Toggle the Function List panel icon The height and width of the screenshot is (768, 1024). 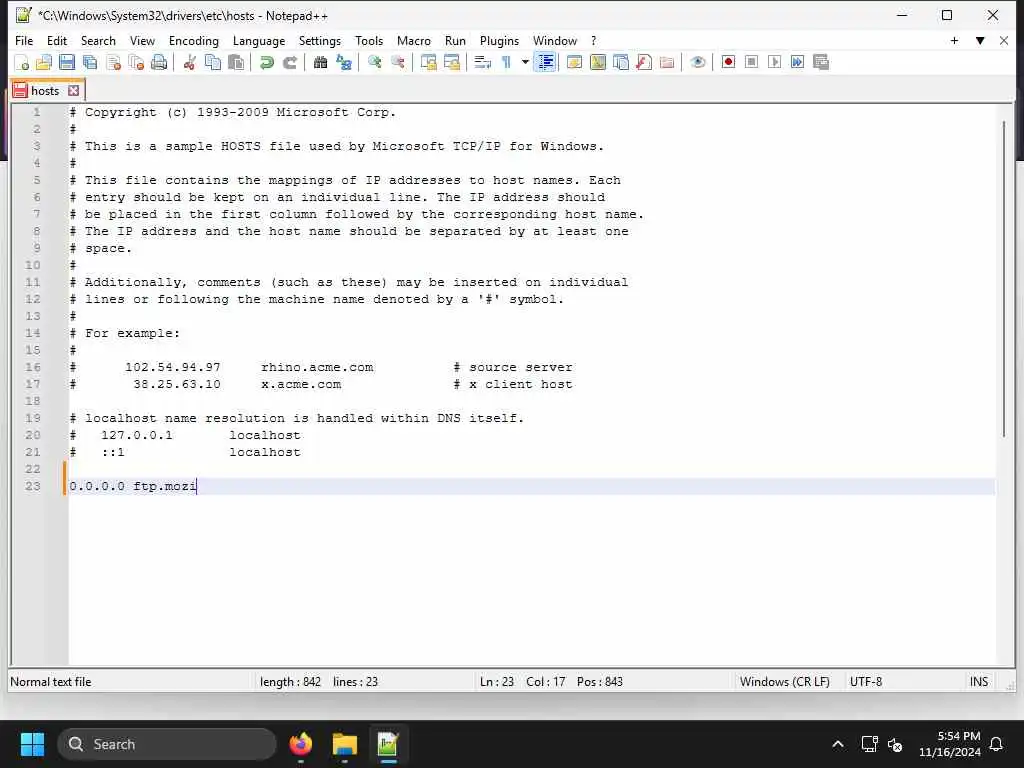pyautogui.click(x=644, y=63)
